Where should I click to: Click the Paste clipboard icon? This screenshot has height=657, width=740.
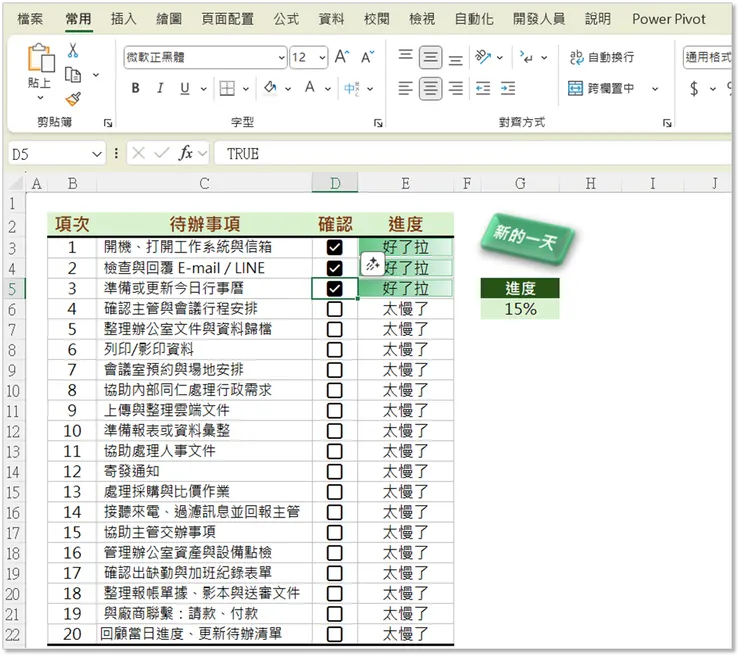41,58
